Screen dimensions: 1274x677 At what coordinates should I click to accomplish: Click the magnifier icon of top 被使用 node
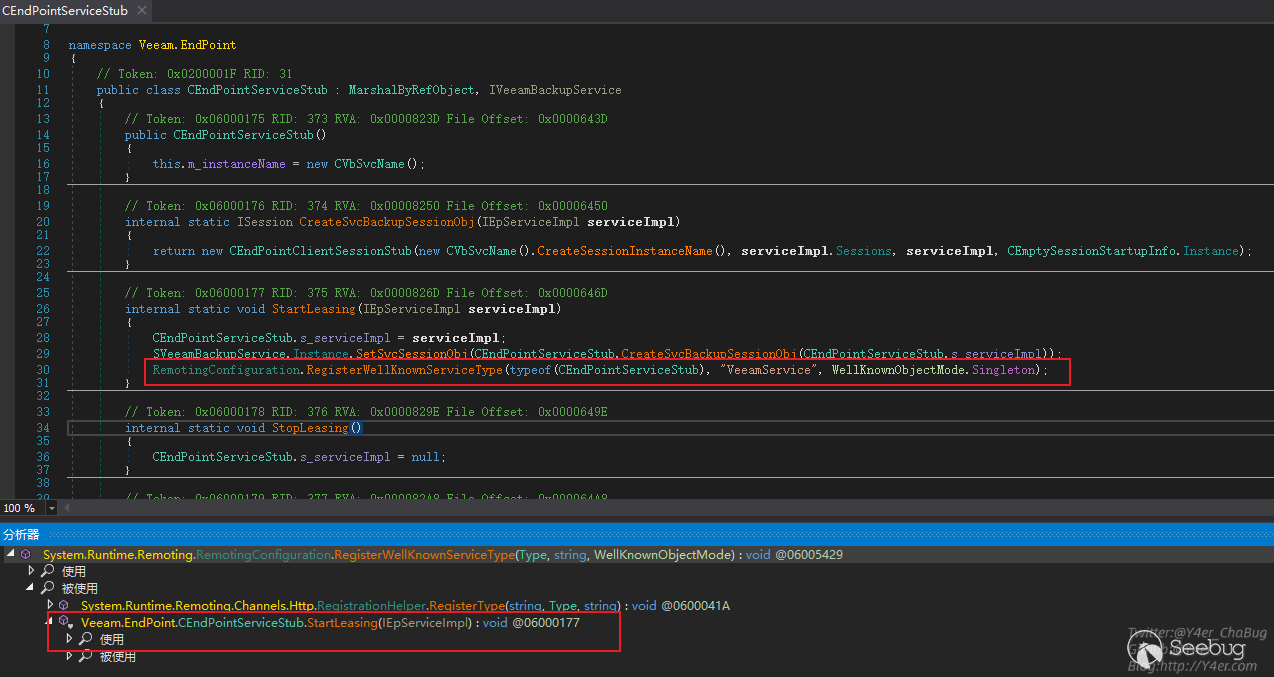click(x=47, y=588)
